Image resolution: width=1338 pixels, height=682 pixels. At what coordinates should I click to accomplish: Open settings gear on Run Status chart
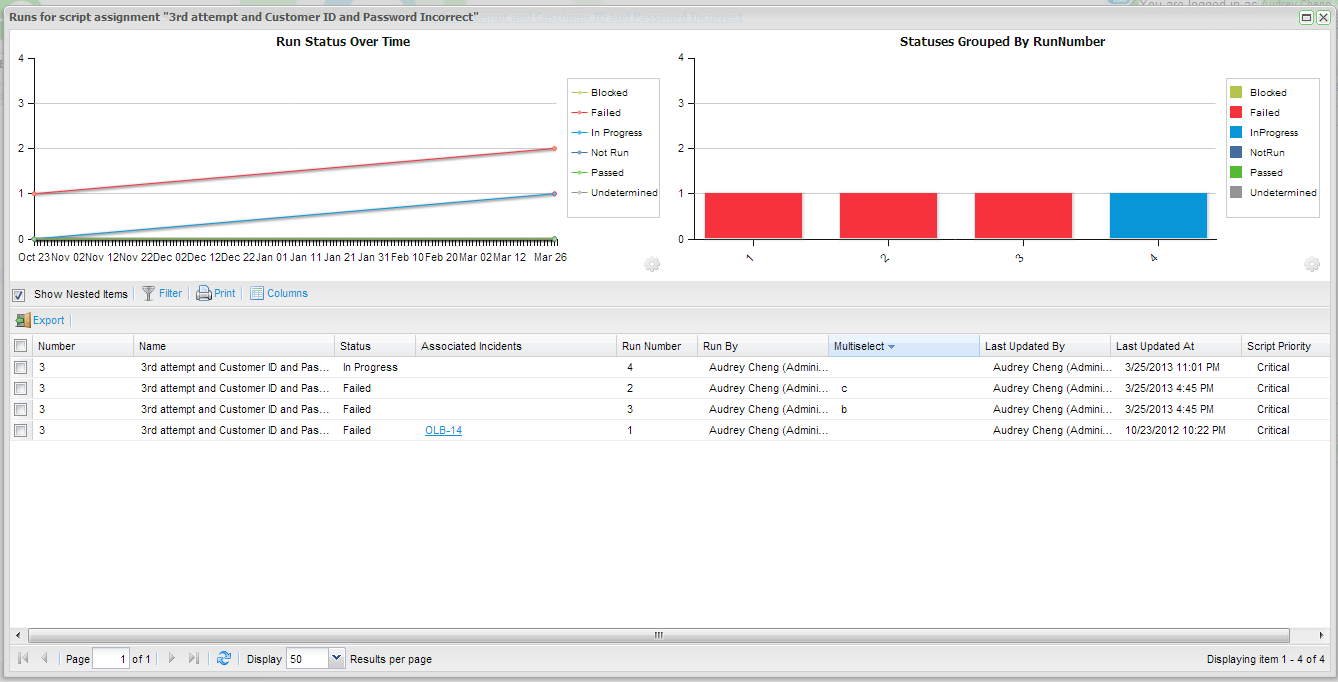click(x=652, y=264)
